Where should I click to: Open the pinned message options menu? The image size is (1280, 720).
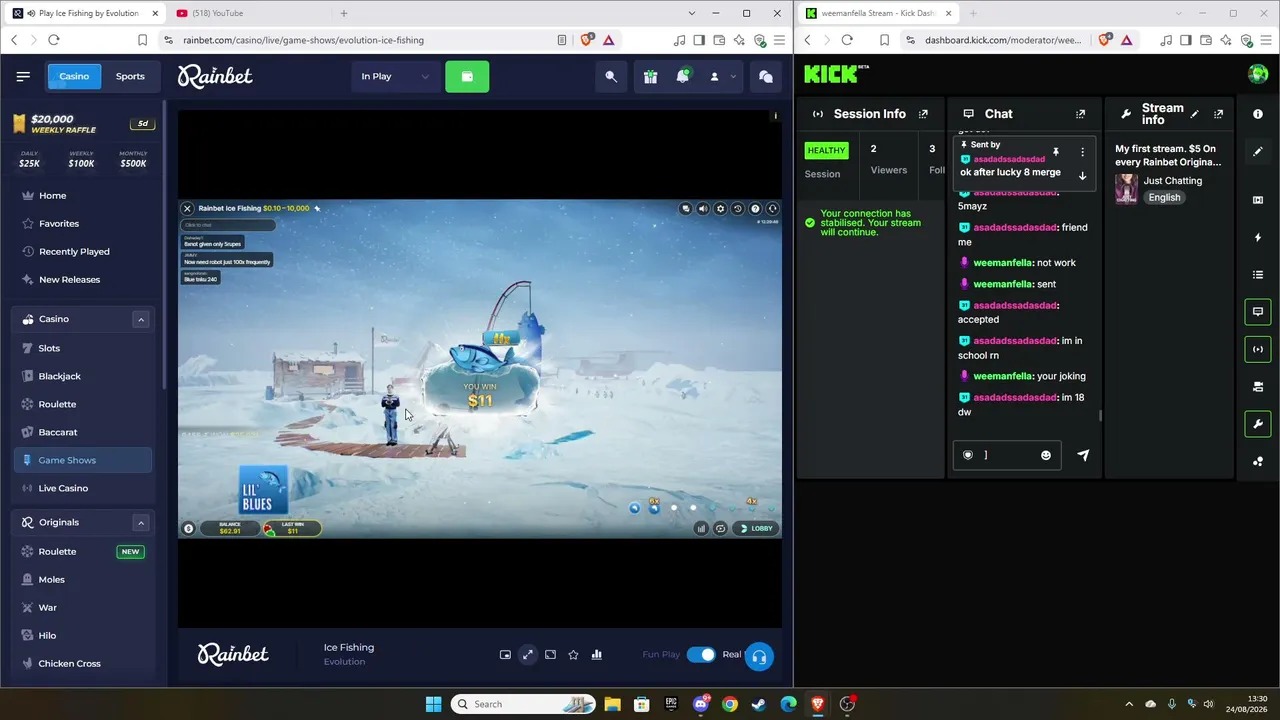(1082, 152)
